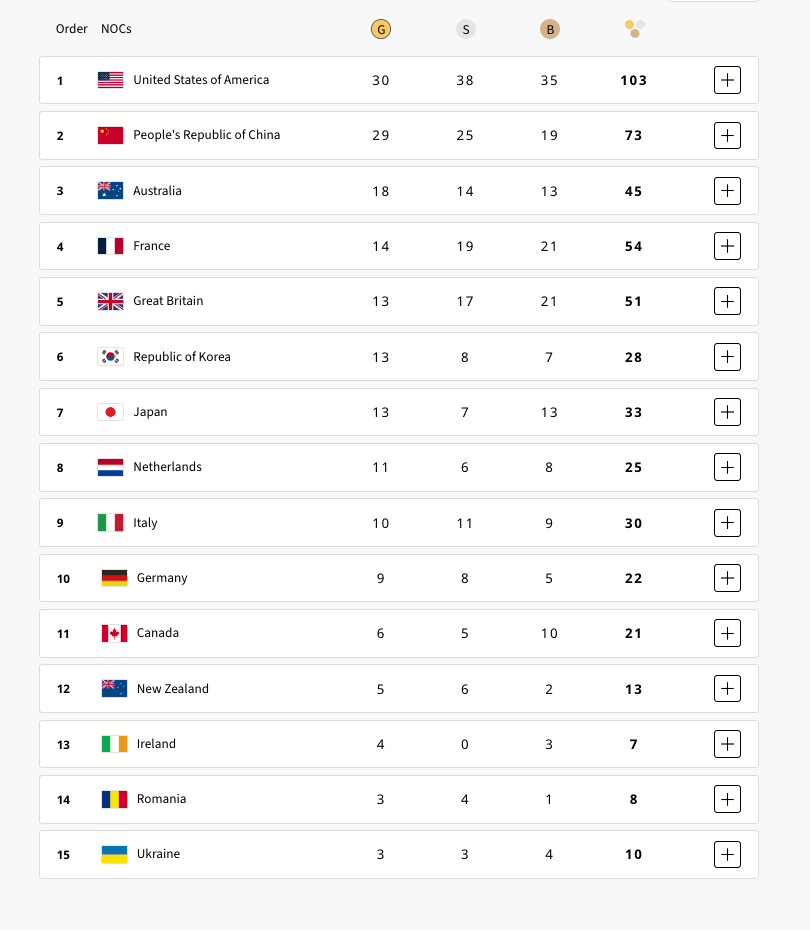Click the silver medal column icon
The image size is (810, 930).
coord(465,29)
